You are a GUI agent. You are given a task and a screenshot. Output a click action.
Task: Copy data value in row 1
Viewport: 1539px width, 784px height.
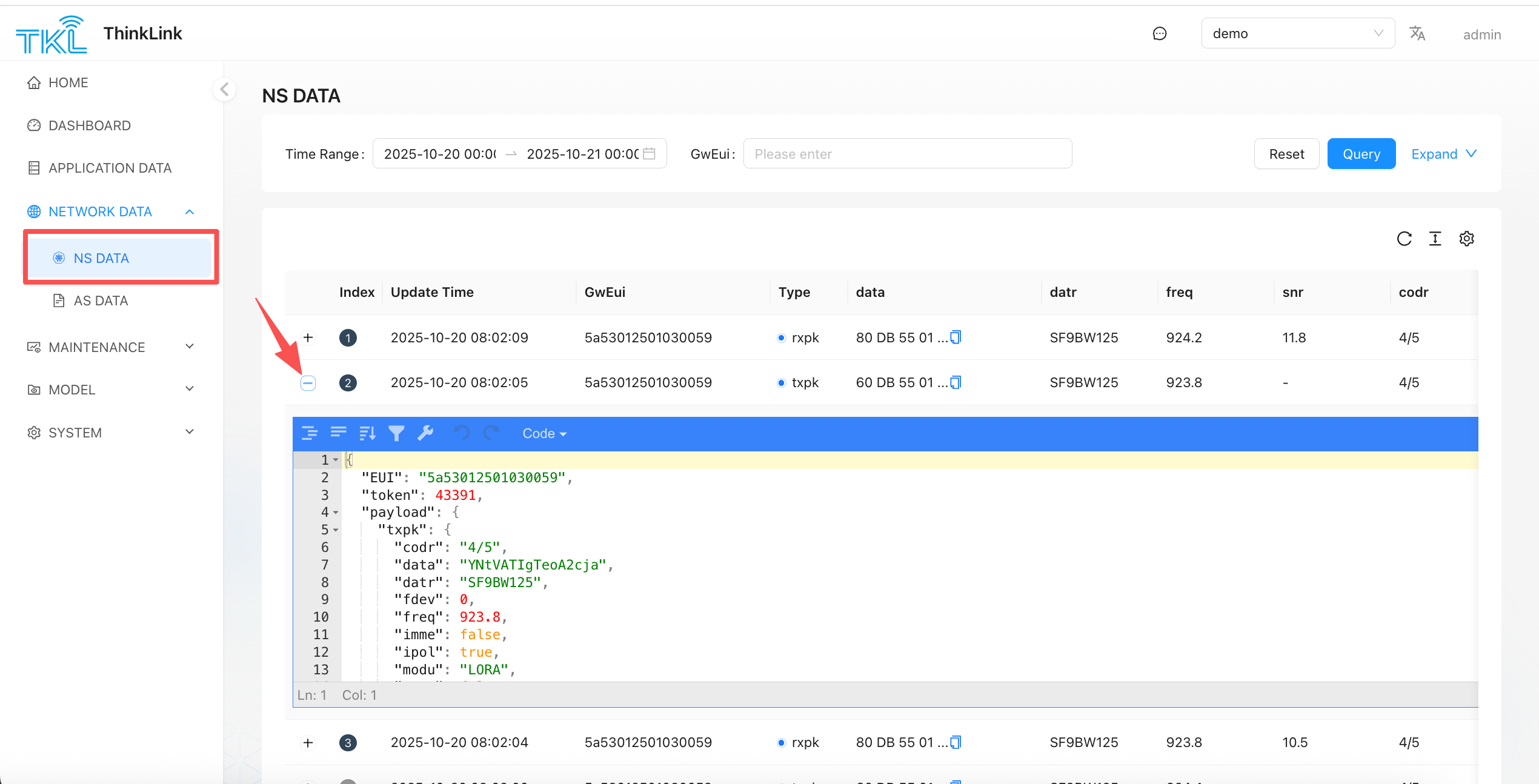tap(956, 337)
